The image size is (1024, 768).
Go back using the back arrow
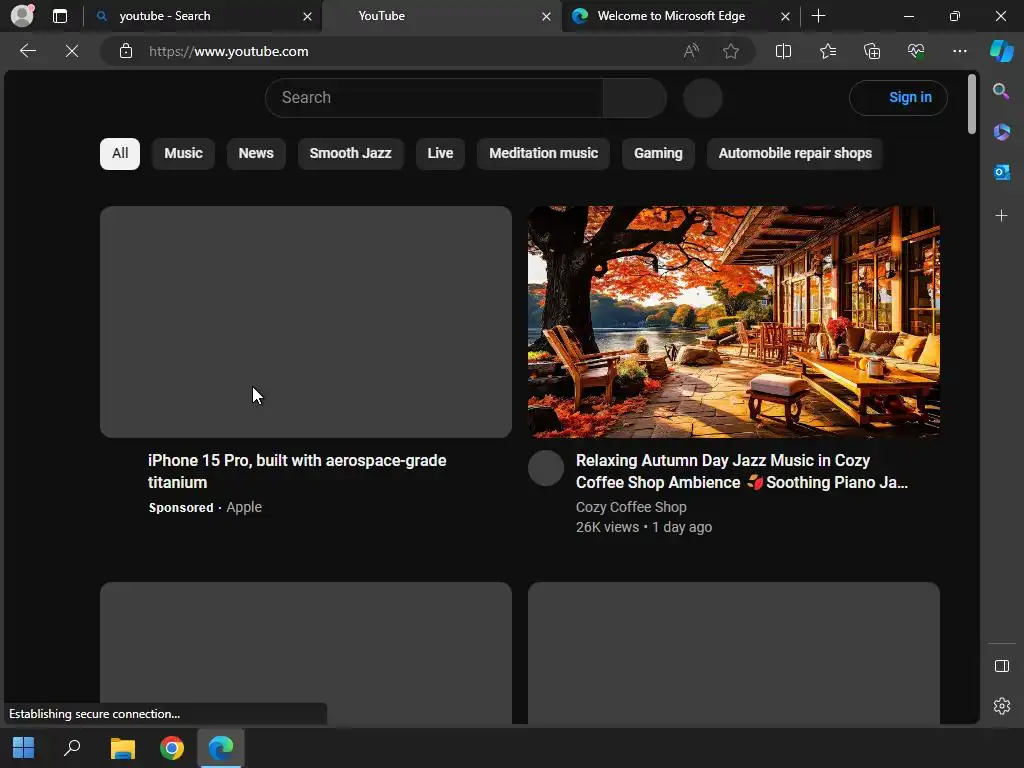[x=28, y=51]
